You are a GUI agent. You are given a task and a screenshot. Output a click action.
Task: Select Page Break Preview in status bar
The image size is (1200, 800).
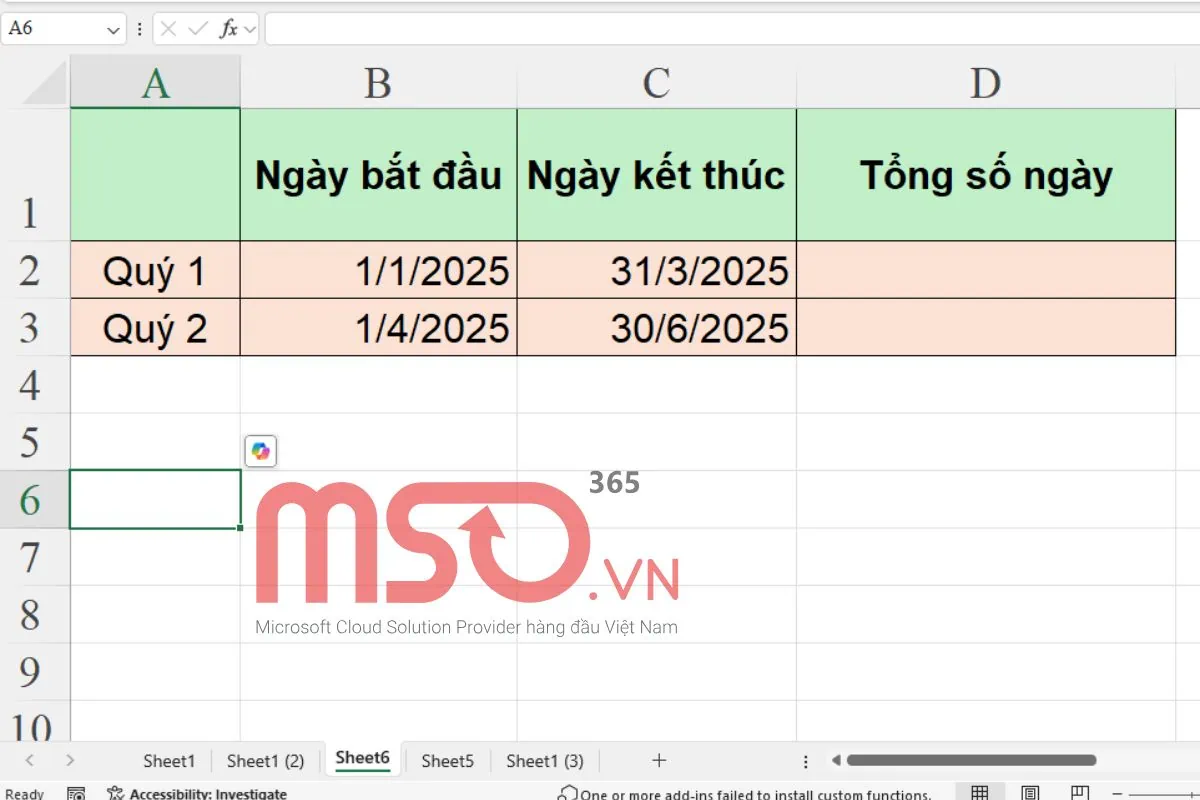pyautogui.click(x=1080, y=792)
